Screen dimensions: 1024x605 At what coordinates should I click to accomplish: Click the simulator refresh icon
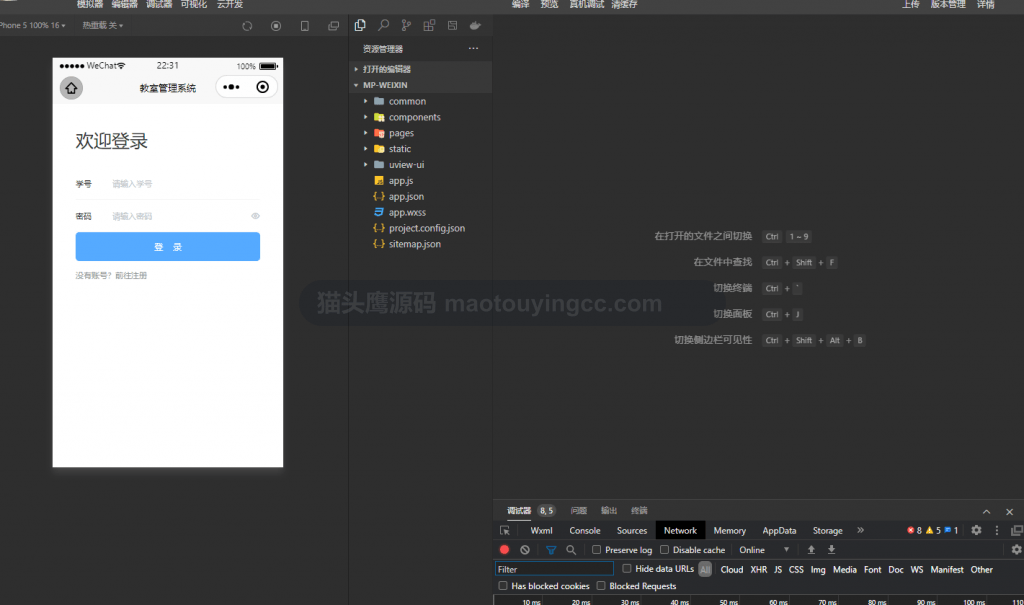click(x=247, y=26)
